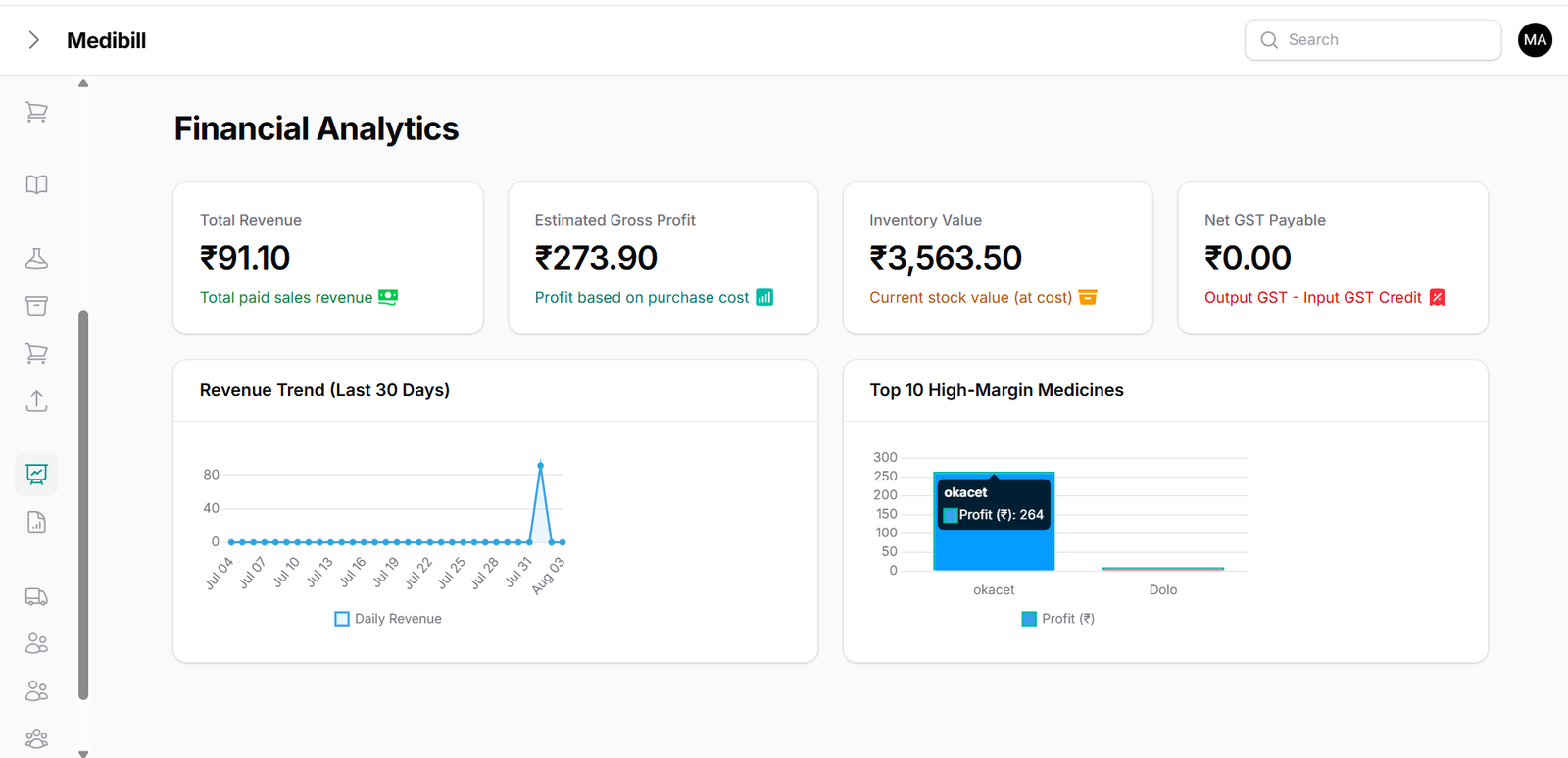Viewport: 1568px width, 758px height.
Task: Click 'Revenue Trend (Last 30 Days)' title
Action: pyautogui.click(x=324, y=390)
